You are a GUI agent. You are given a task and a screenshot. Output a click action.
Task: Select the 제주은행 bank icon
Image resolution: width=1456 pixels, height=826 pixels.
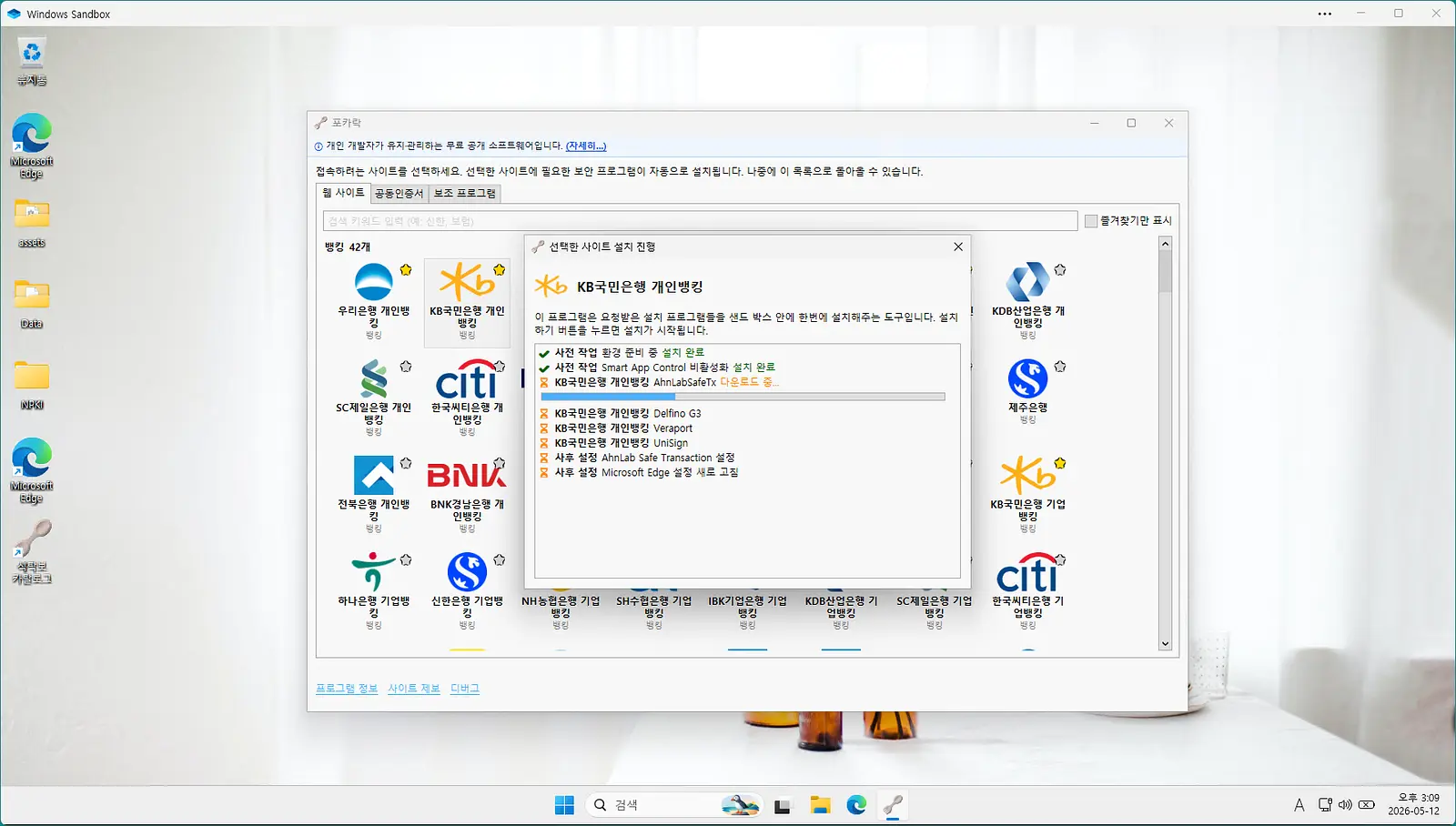[1027, 378]
